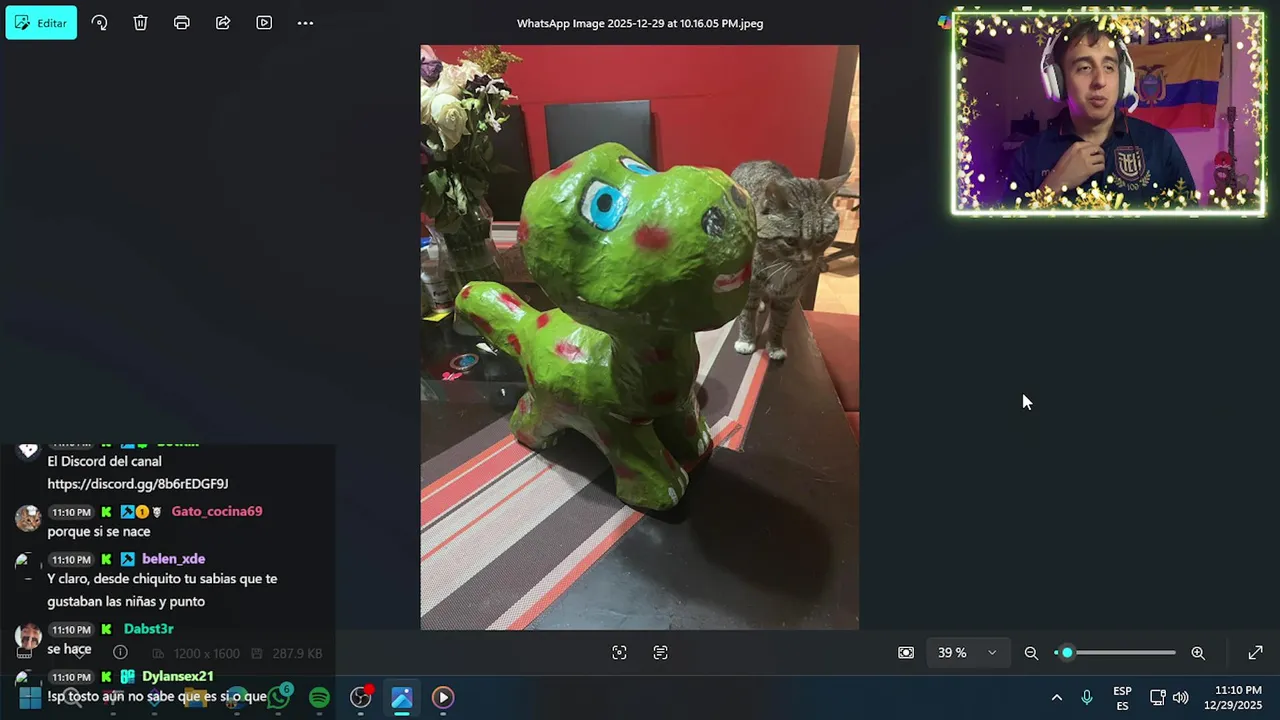Click the file name title WhatsApp Image 2025-12-29
Screen dimensions: 1280x720
640,23
